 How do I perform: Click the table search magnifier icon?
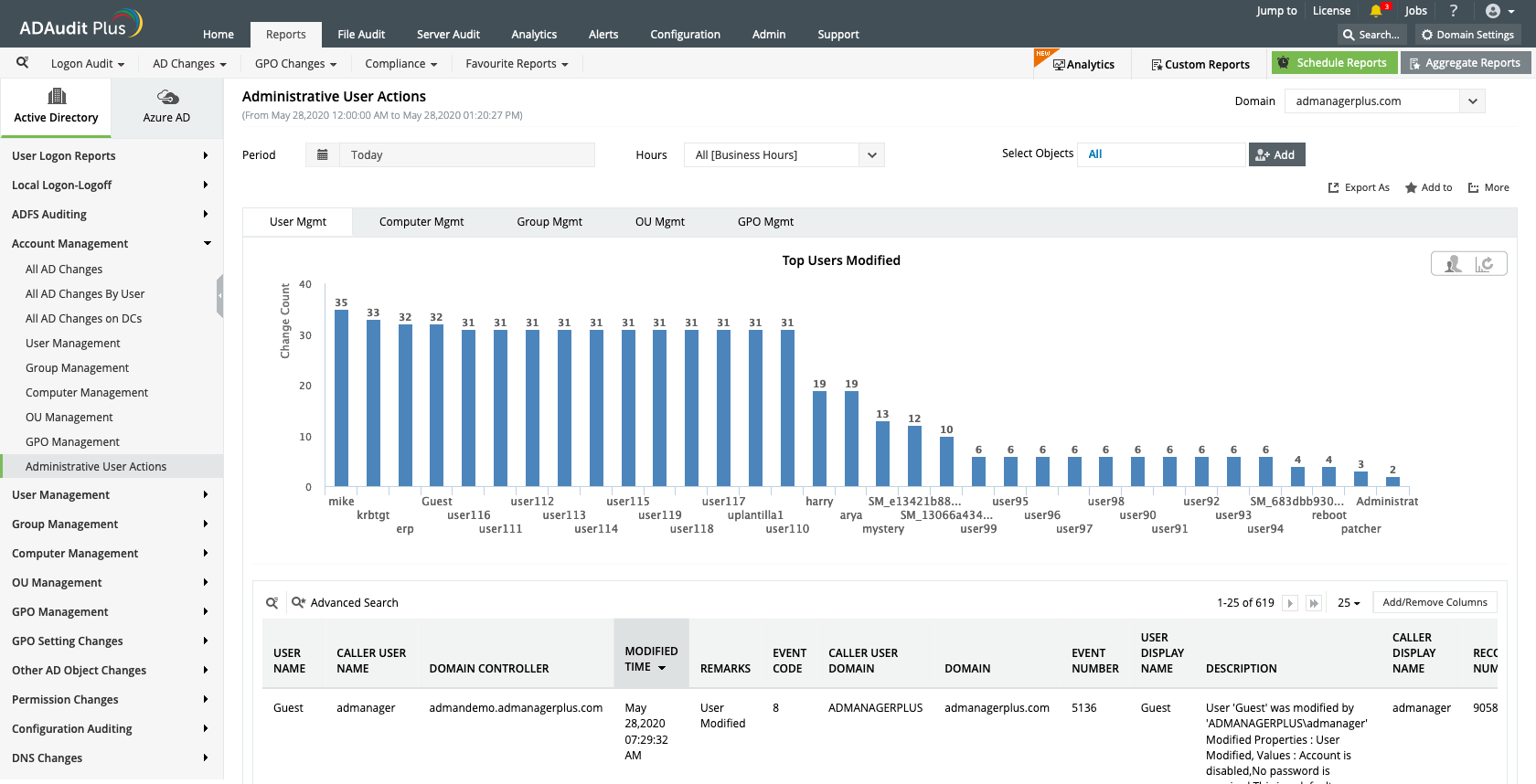click(x=272, y=603)
